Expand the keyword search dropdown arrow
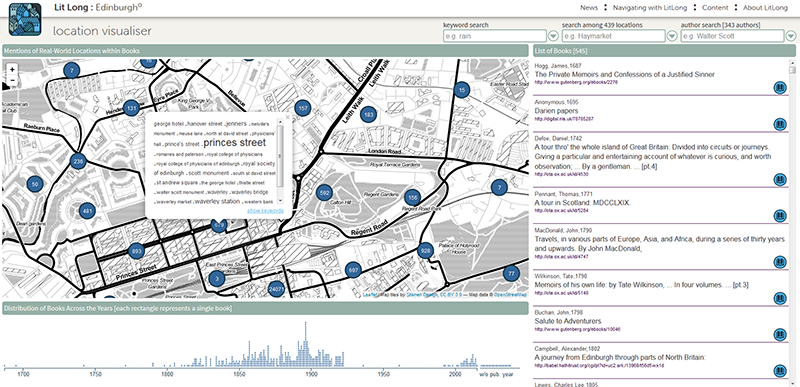 (x=554, y=36)
